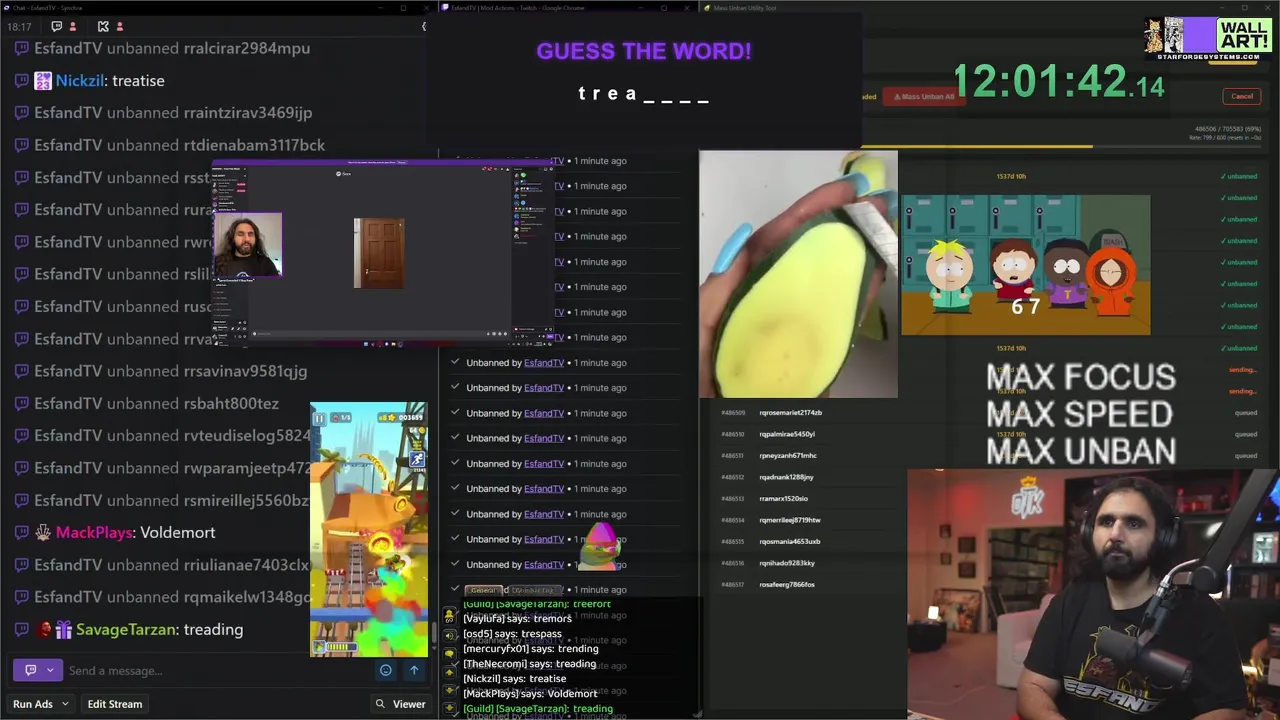Click the Send a message input field

point(218,670)
